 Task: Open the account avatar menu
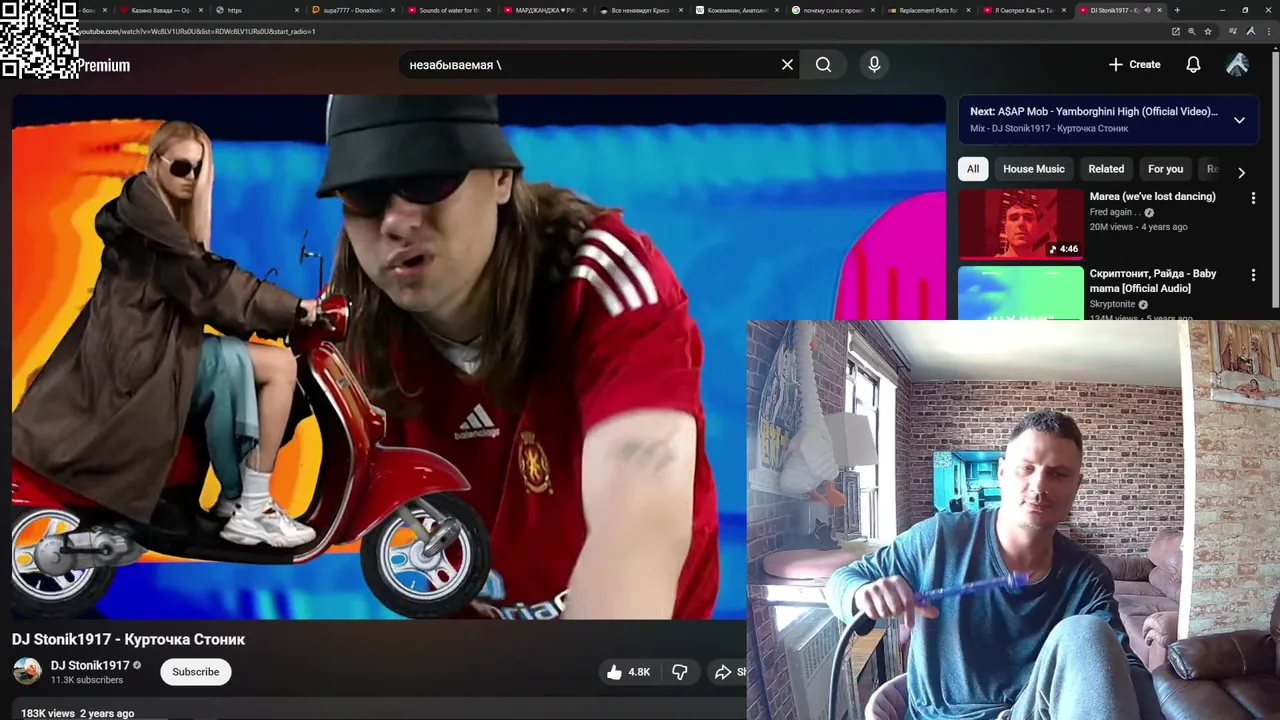click(x=1237, y=65)
